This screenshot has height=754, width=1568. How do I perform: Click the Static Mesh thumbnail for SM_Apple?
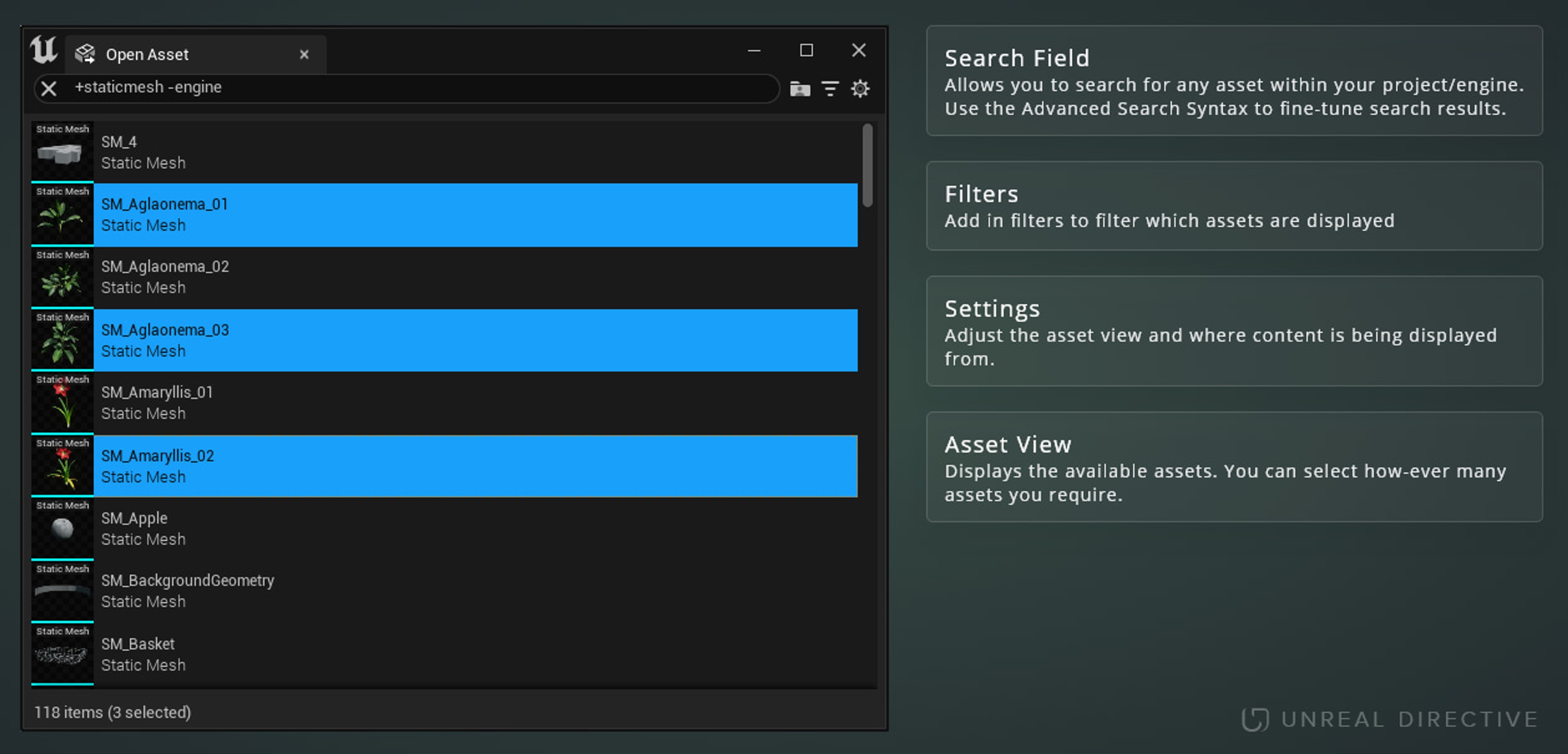coord(62,528)
